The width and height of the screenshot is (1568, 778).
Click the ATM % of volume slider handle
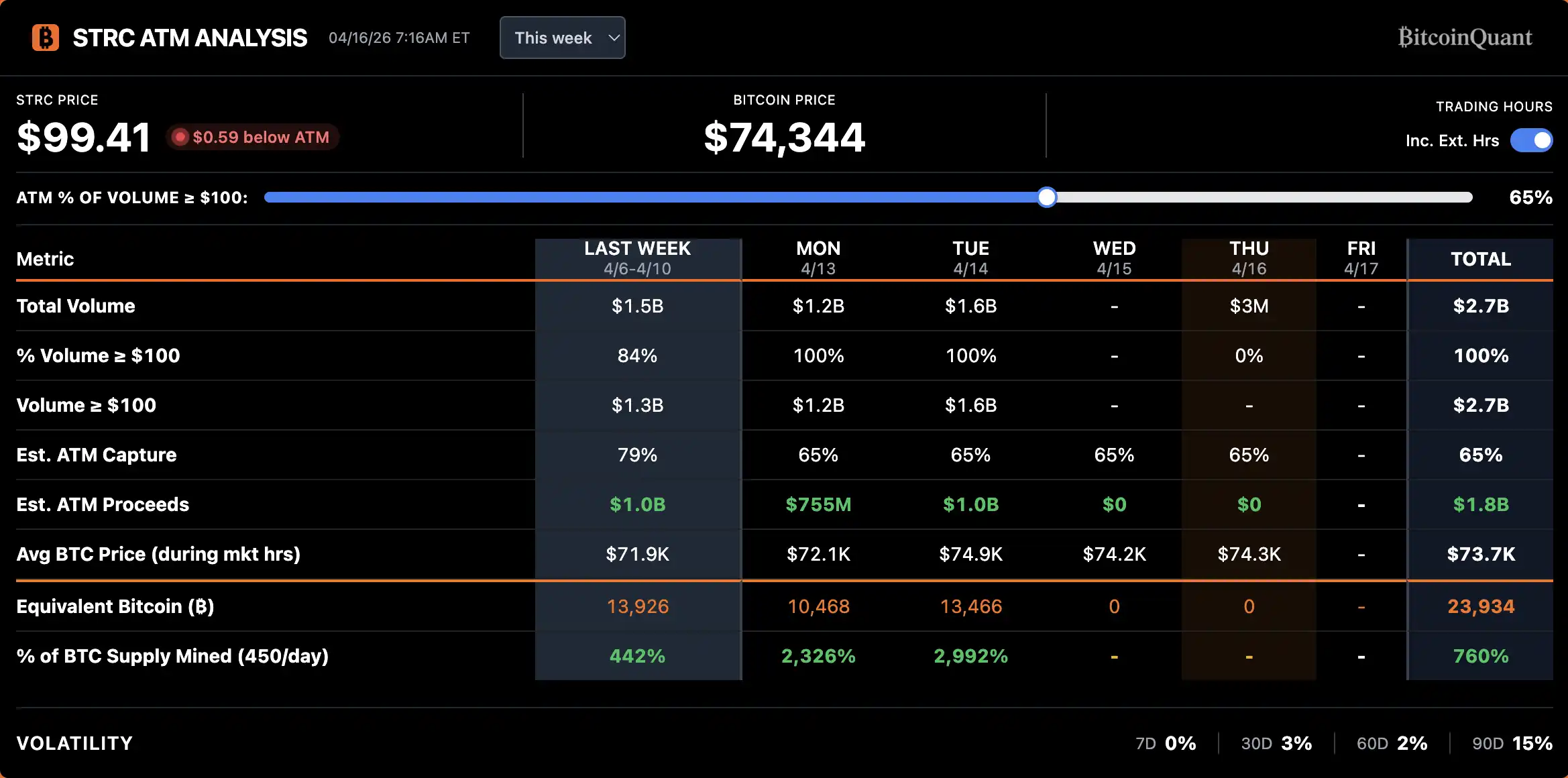click(x=1046, y=197)
